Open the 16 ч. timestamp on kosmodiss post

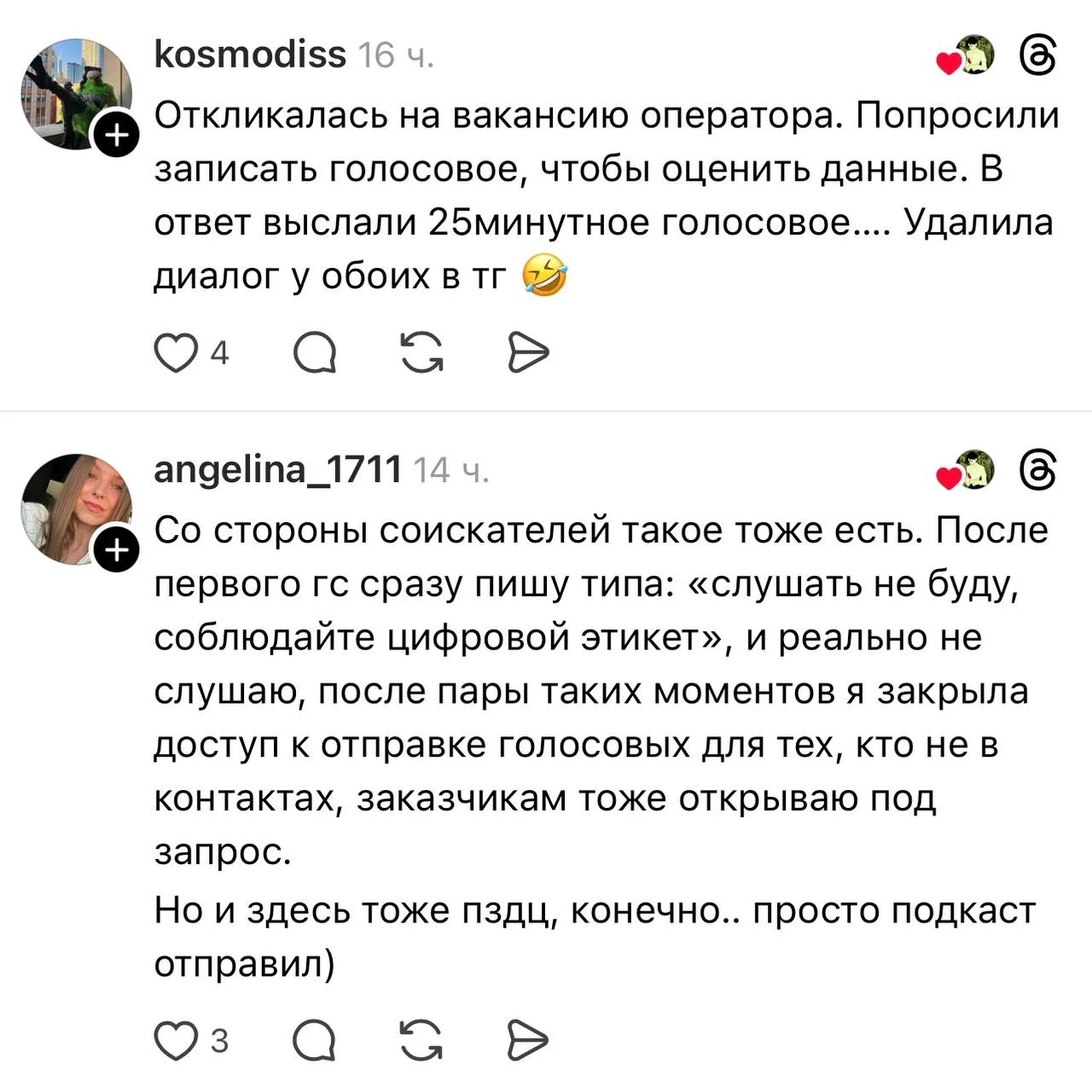pyautogui.click(x=396, y=56)
